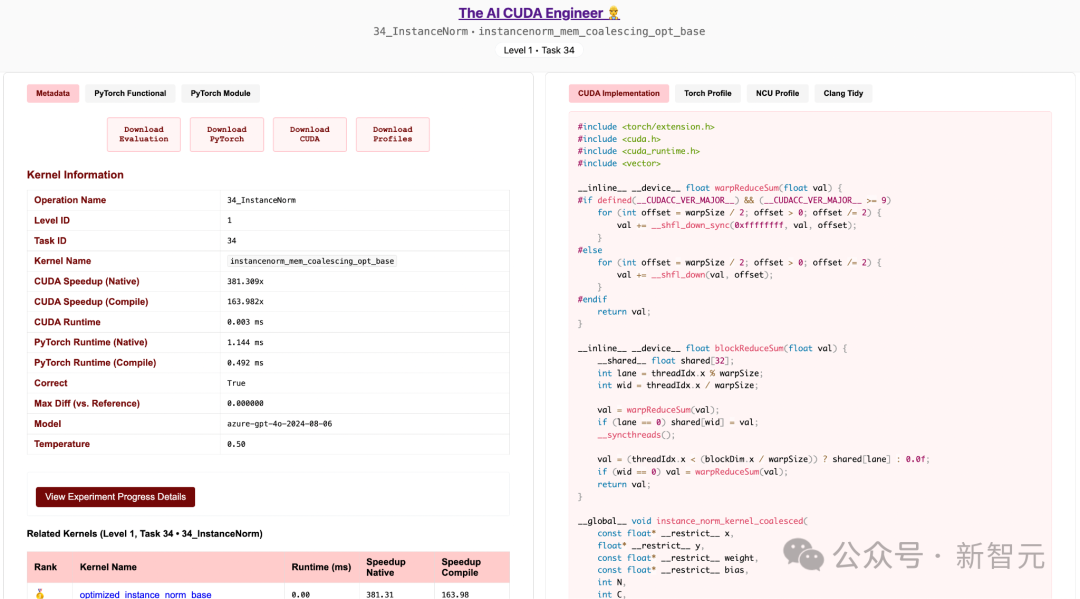The width and height of the screenshot is (1080, 599).
Task: Switch to PyTorch Functional tab
Action: [130, 94]
